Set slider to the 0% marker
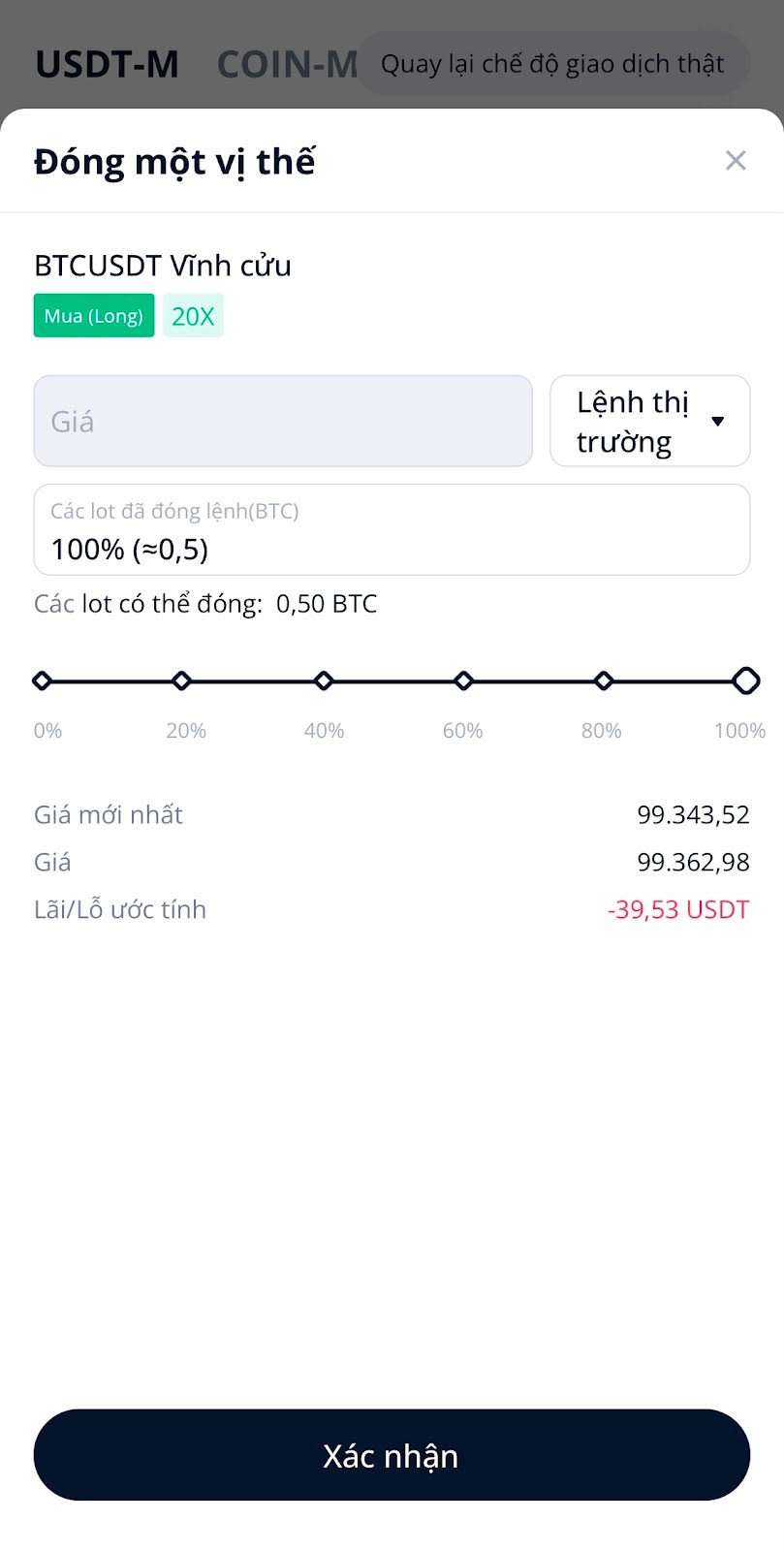This screenshot has height=1551, width=784. [x=42, y=681]
